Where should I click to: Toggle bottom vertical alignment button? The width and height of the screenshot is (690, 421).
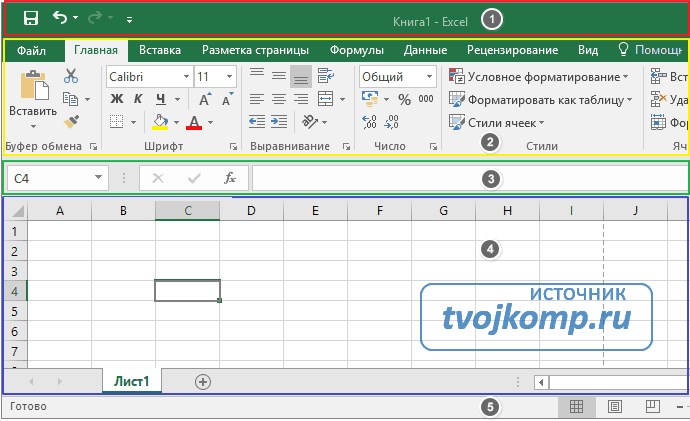[x=301, y=77]
